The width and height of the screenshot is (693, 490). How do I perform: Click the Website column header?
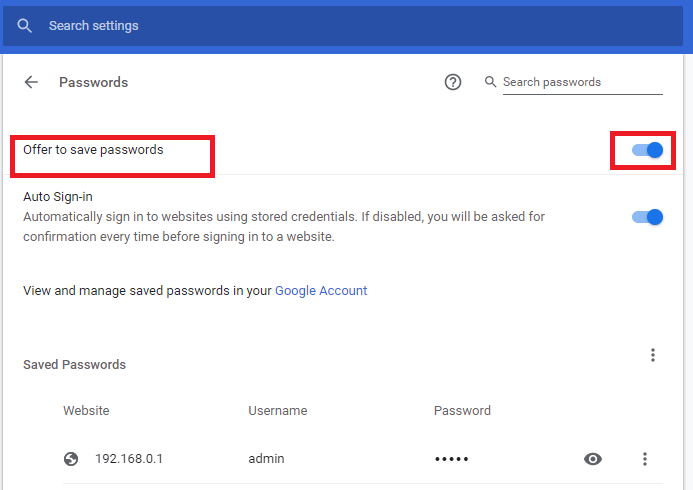(86, 411)
